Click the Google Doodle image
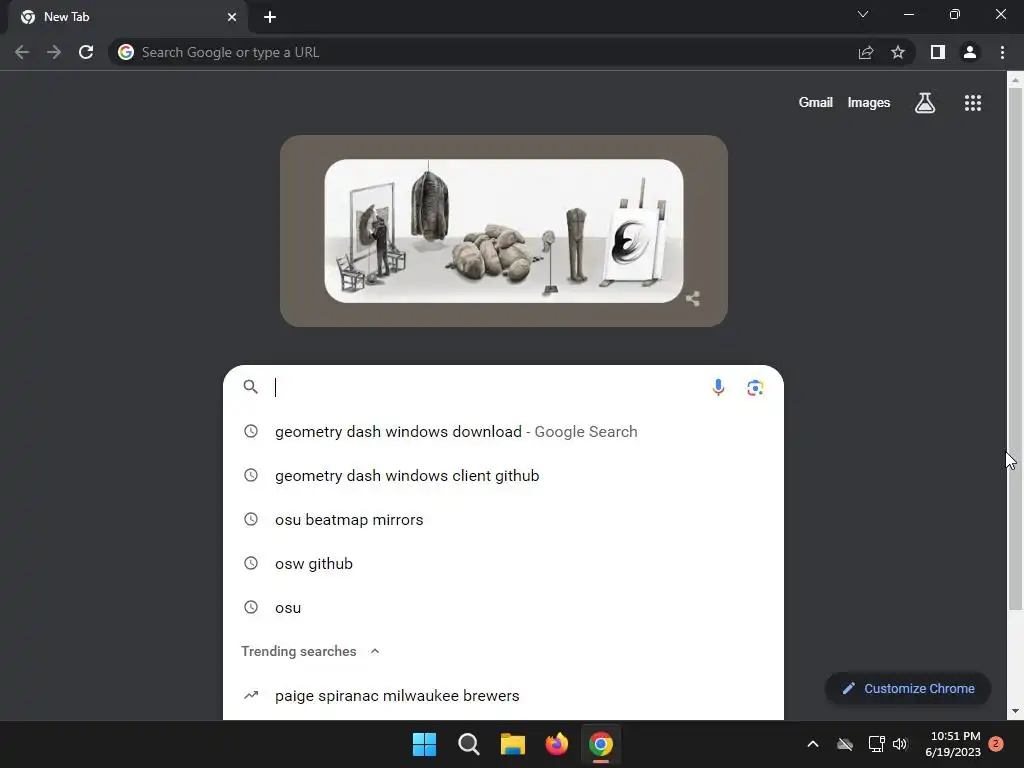The height and width of the screenshot is (768, 1024). [x=504, y=231]
